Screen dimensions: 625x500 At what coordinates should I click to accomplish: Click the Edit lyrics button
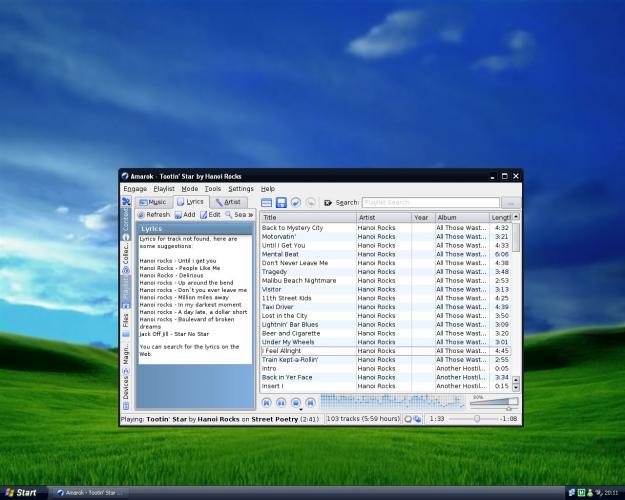click(x=211, y=215)
